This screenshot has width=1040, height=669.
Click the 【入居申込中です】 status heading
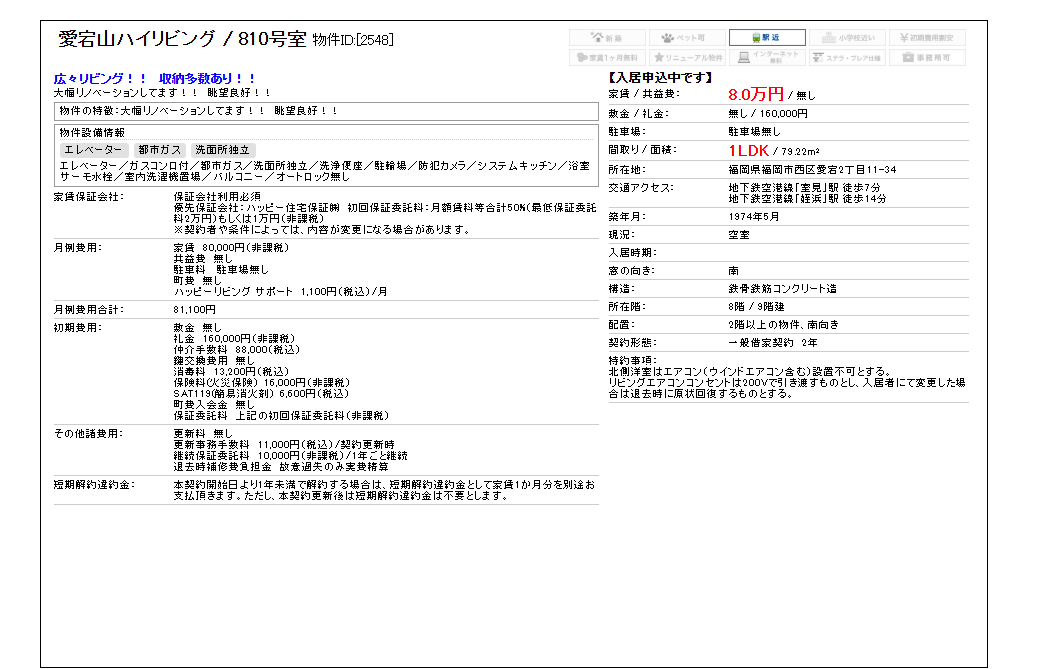(660, 77)
